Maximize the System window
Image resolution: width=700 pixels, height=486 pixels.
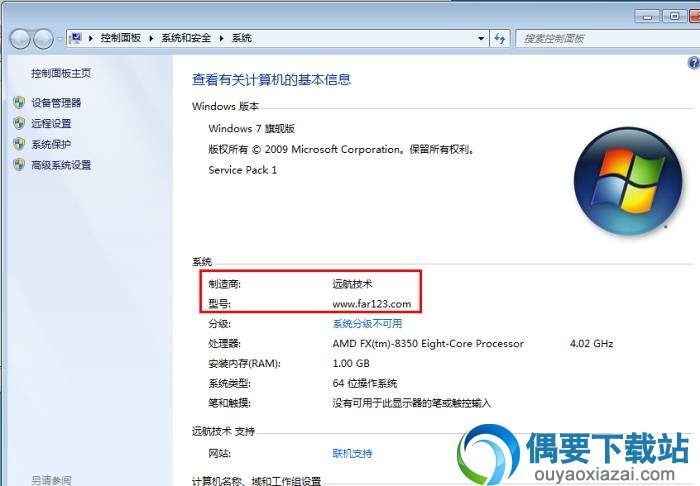click(674, 17)
